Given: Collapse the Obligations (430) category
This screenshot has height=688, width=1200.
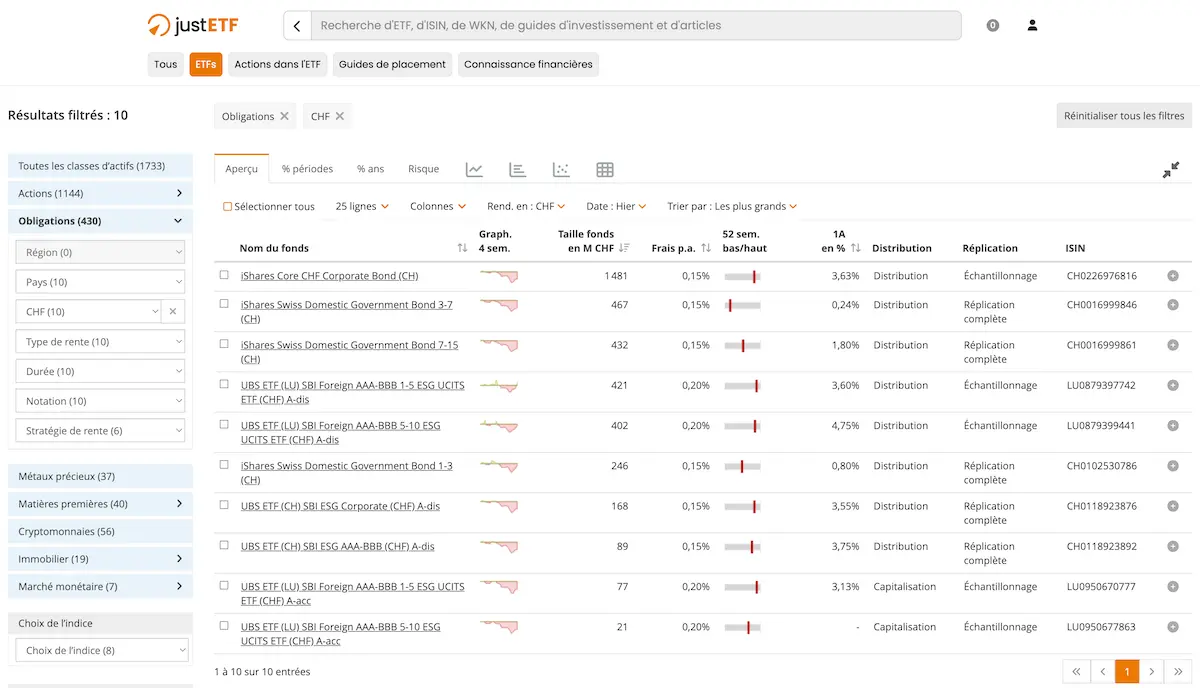Looking at the screenshot, I should (x=100, y=221).
